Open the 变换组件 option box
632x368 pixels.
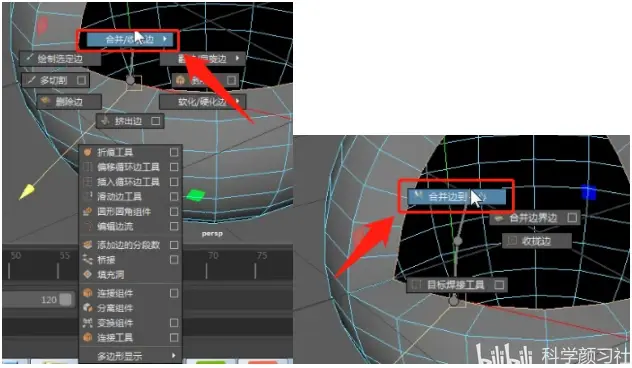[174, 323]
